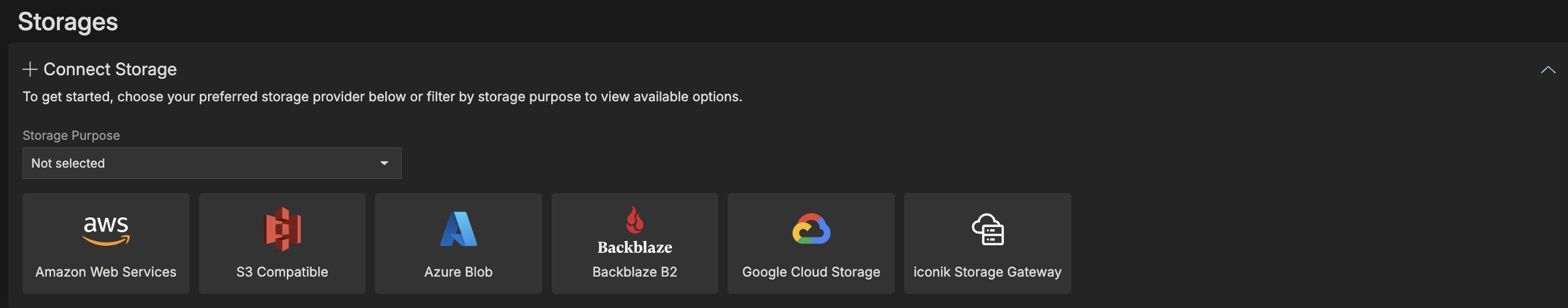Choose the Amazon Web Services label
The width and height of the screenshot is (1568, 308).
(x=106, y=272)
